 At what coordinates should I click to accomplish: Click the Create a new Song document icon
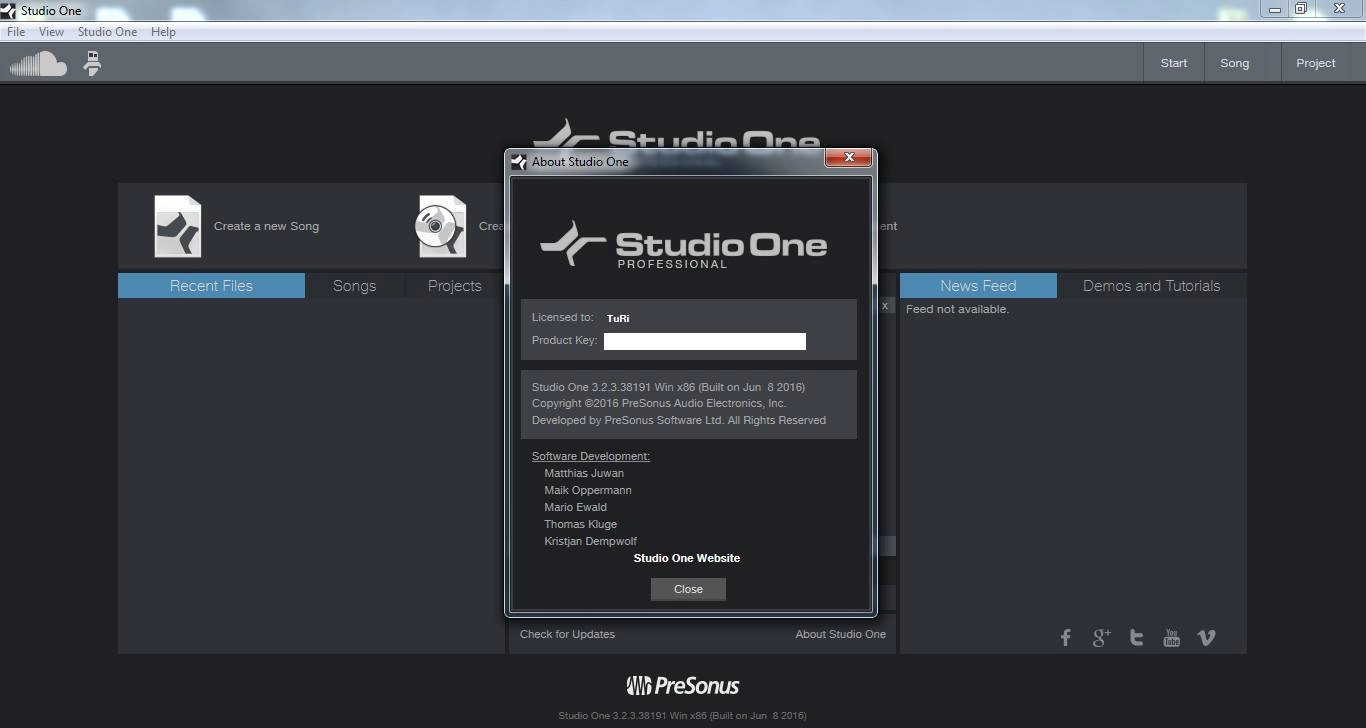[x=178, y=226]
